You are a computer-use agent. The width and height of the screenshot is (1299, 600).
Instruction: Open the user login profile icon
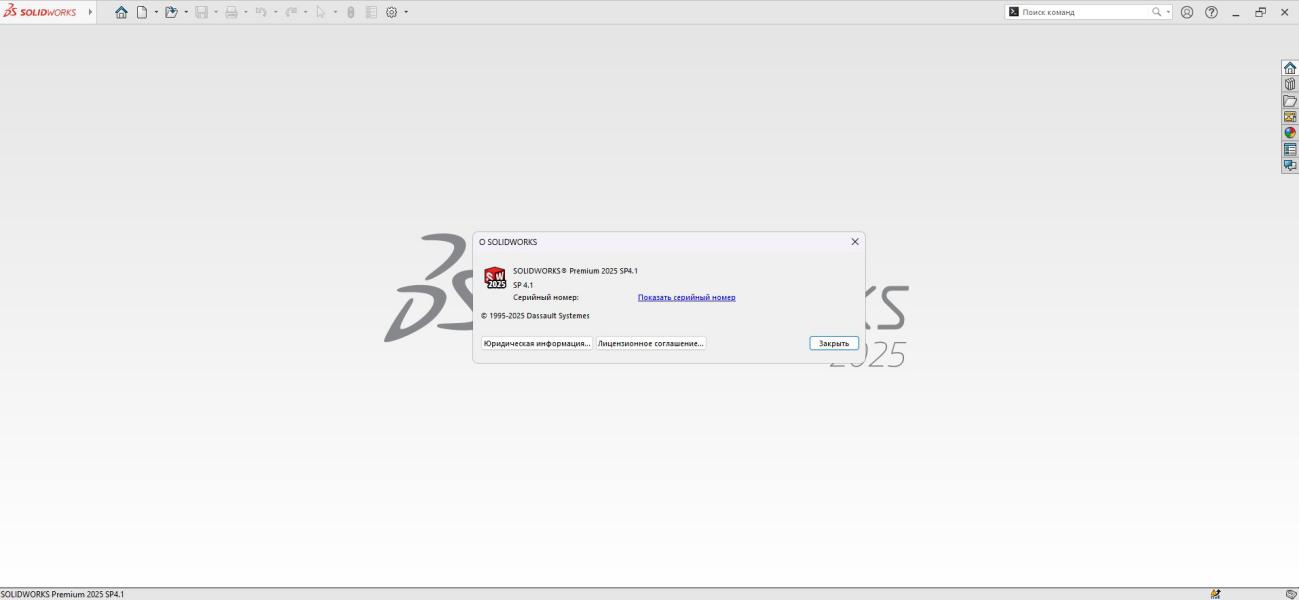1187,12
